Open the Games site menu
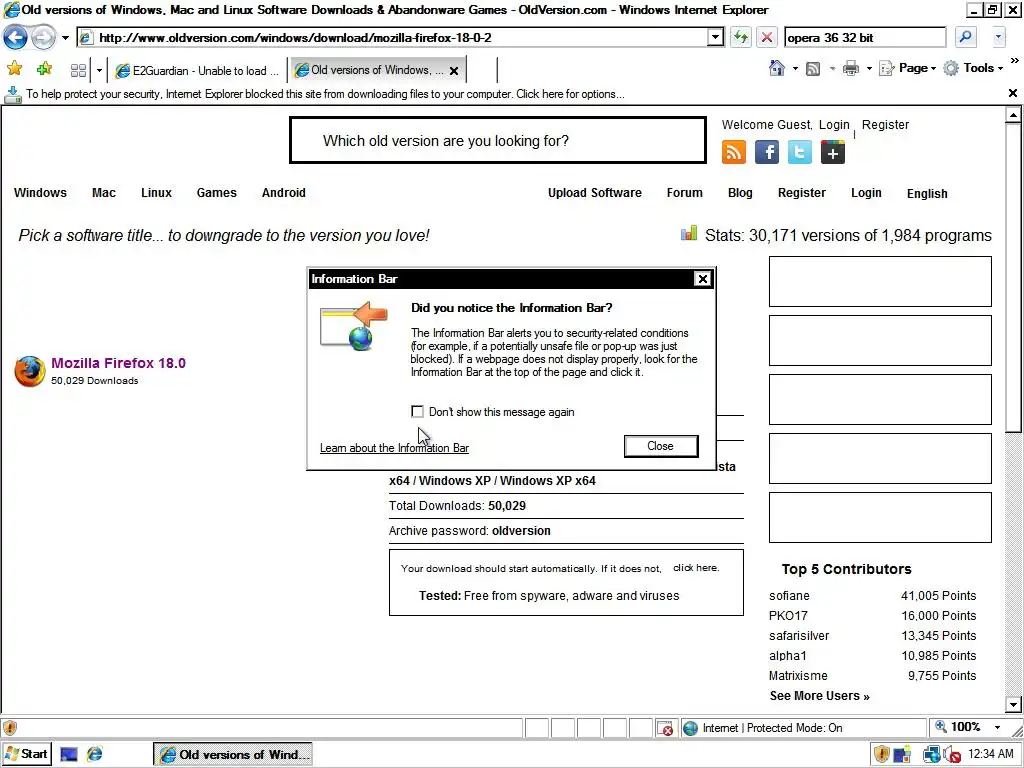This screenshot has height=768, width=1024. [x=217, y=193]
